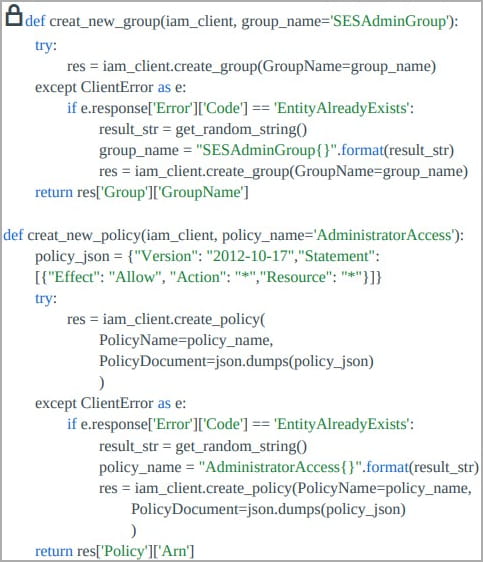The width and height of the screenshot is (483, 562).
Task: Click the group_name = "SESAdminGroup{}" line
Action: 276,150
